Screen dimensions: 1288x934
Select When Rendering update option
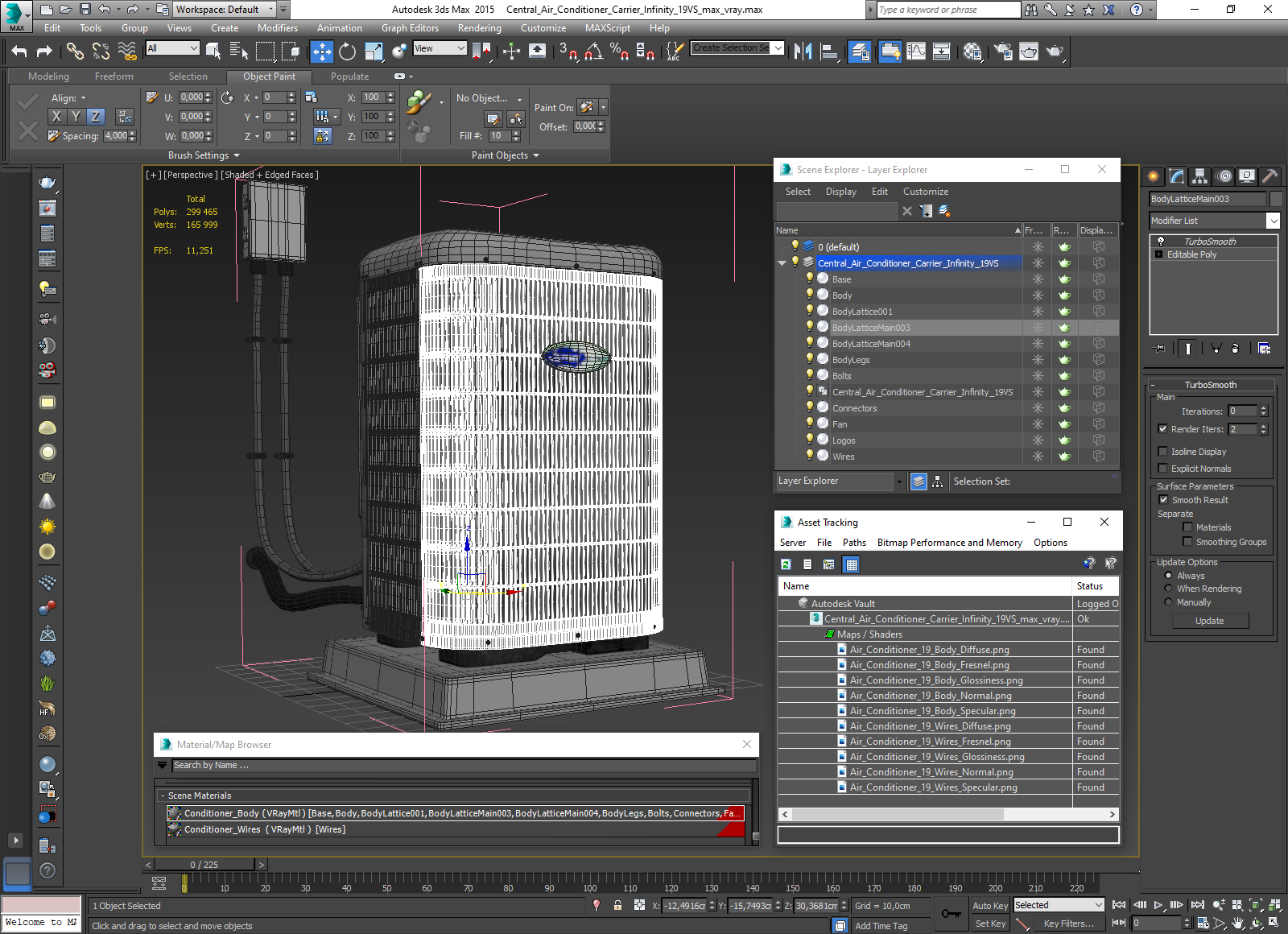(1169, 589)
